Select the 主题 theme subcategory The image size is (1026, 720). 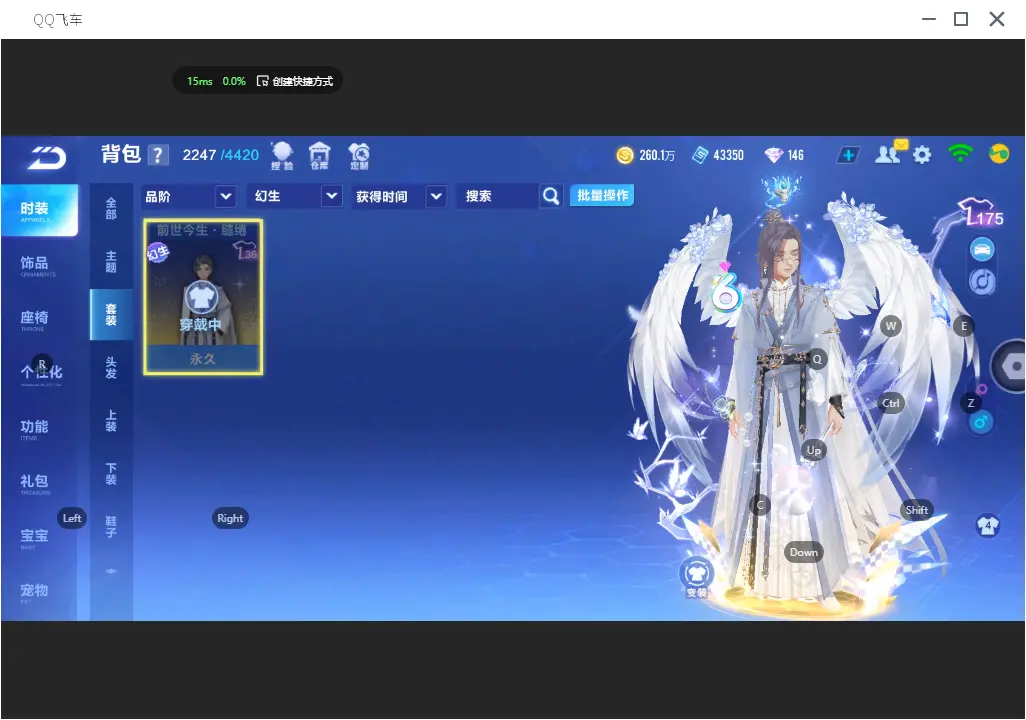[111, 262]
